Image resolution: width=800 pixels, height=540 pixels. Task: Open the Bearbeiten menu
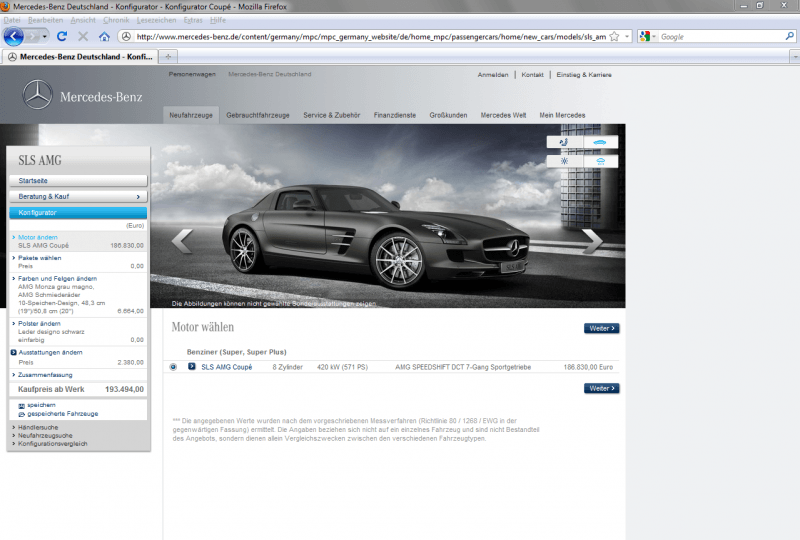pyautogui.click(x=45, y=20)
